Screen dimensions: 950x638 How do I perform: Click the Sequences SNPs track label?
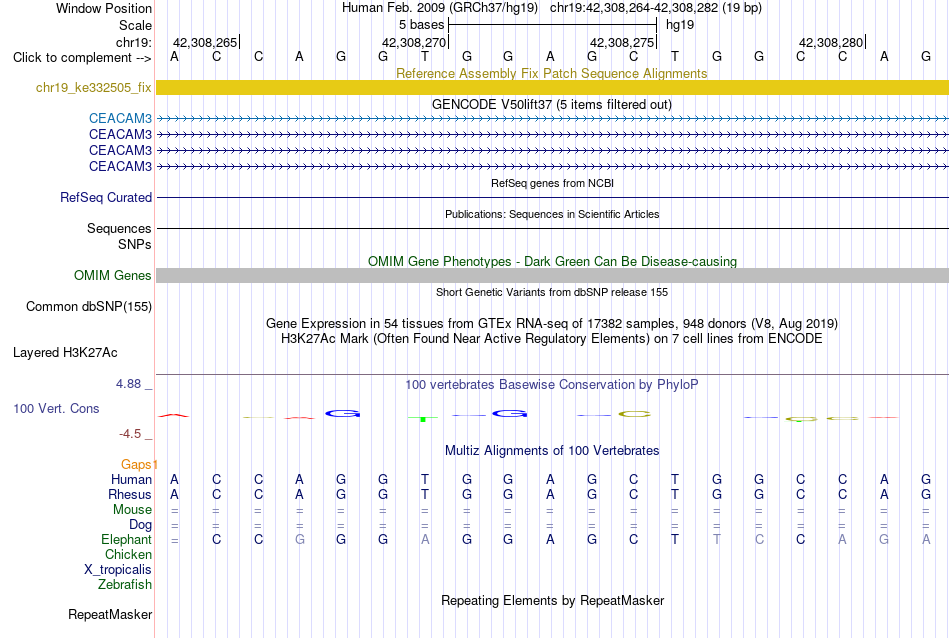pyautogui.click(x=119, y=236)
